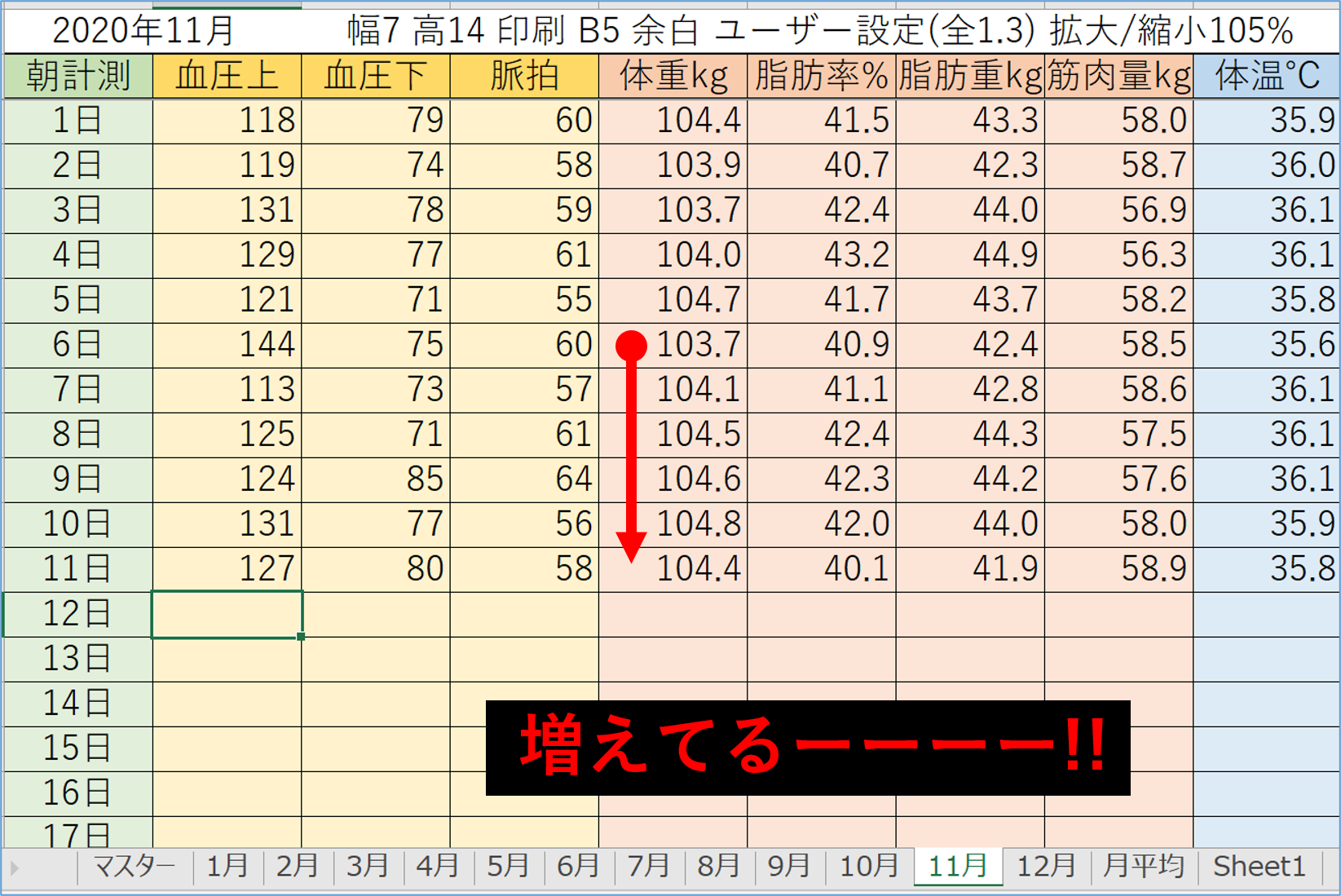Open the 8月 sheet tab

[718, 867]
